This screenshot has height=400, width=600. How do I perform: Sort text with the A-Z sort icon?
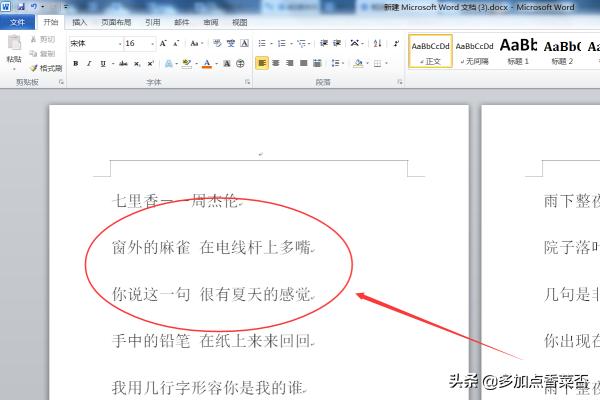point(377,43)
